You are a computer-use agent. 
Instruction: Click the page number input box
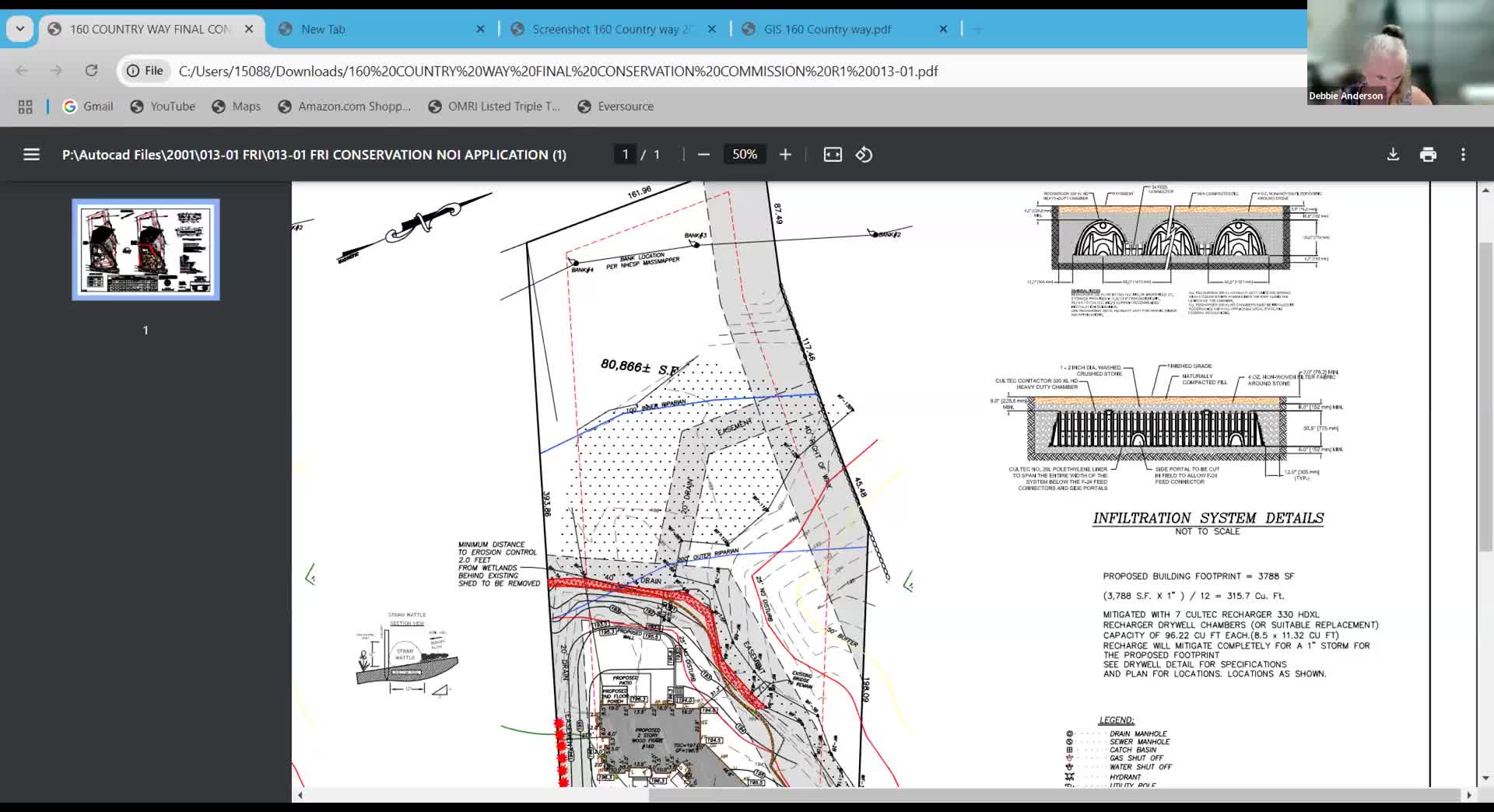coord(625,155)
